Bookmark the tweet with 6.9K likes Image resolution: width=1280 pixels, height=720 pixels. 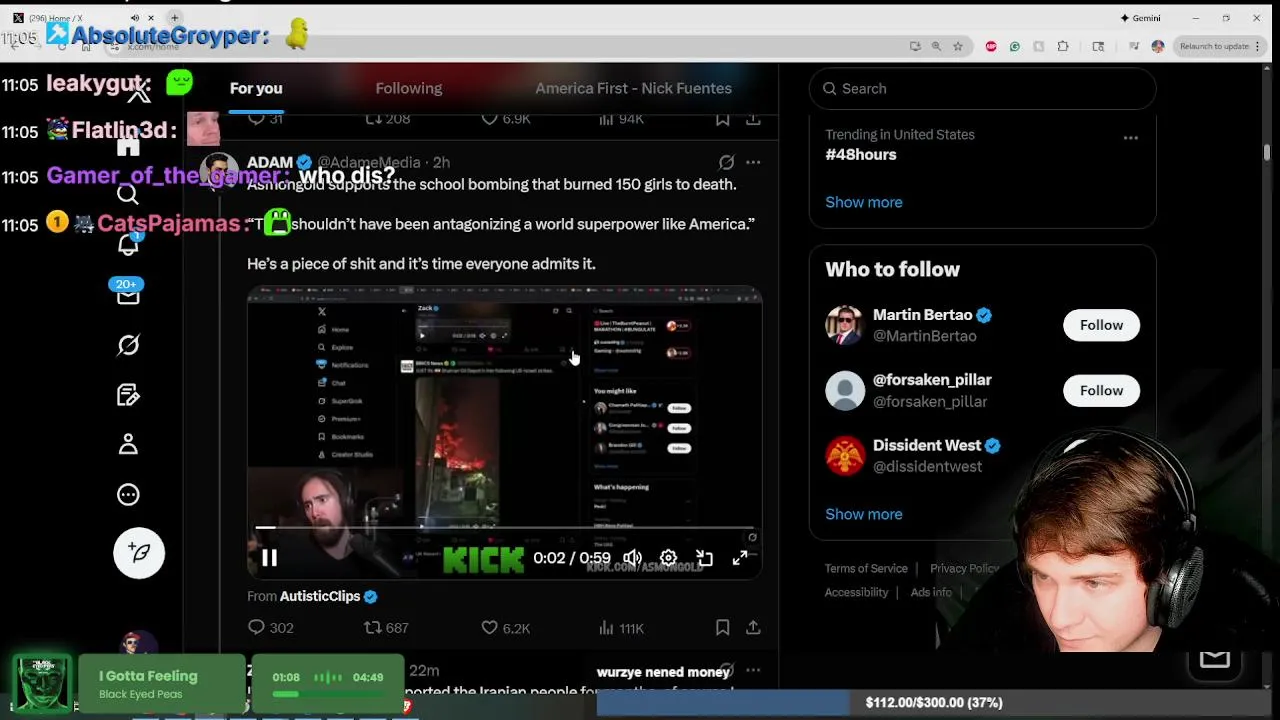722,119
